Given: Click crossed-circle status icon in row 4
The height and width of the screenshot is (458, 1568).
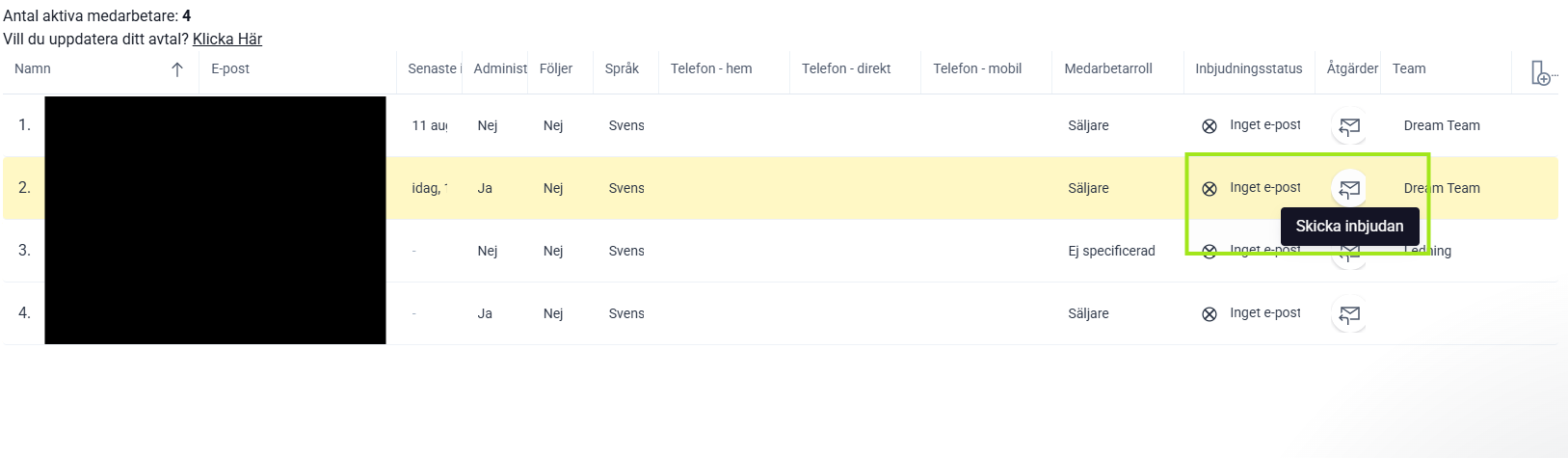Looking at the screenshot, I should pyautogui.click(x=1209, y=314).
